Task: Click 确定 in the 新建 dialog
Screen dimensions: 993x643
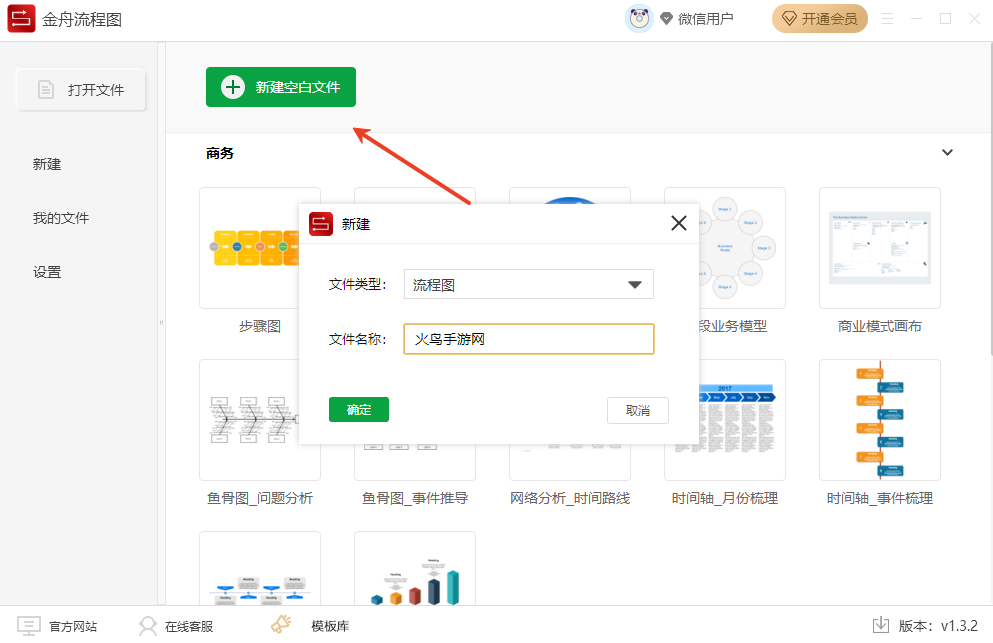Action: click(x=359, y=409)
